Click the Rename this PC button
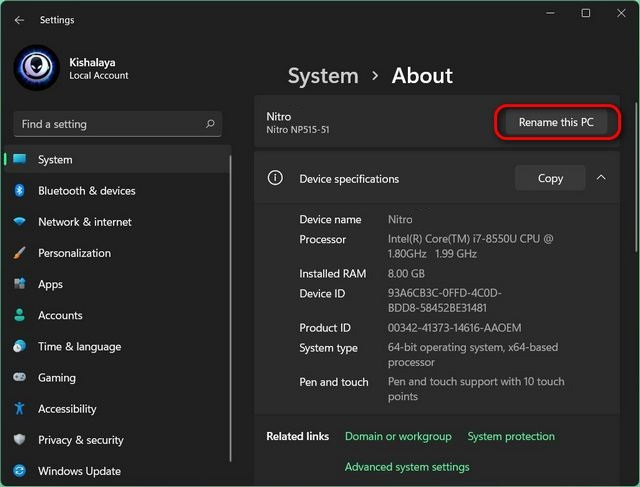Viewport: 640px width, 487px height. [x=556, y=122]
